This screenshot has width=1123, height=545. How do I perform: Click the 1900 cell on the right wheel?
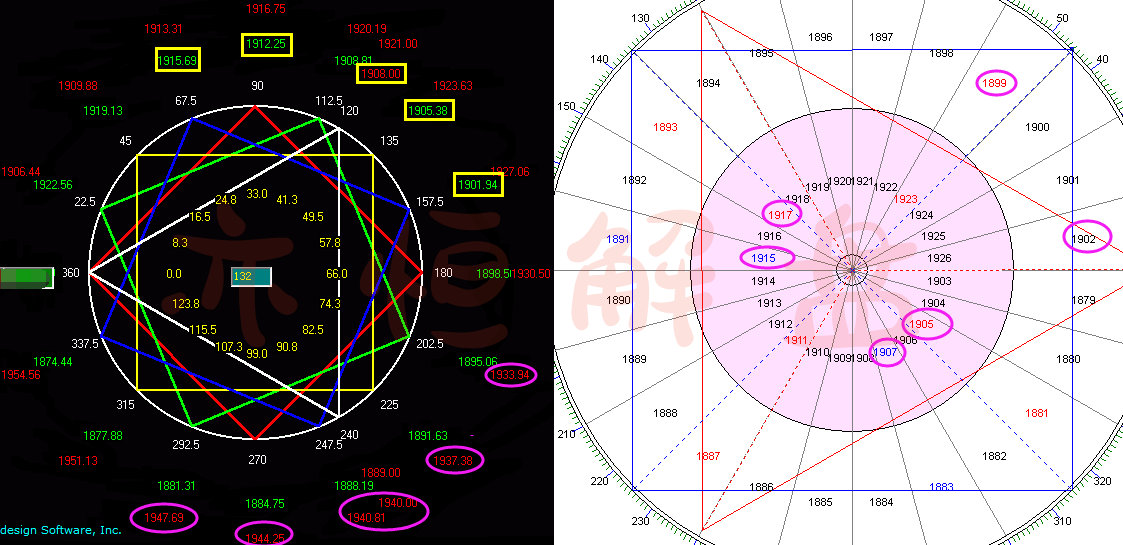coord(1037,127)
